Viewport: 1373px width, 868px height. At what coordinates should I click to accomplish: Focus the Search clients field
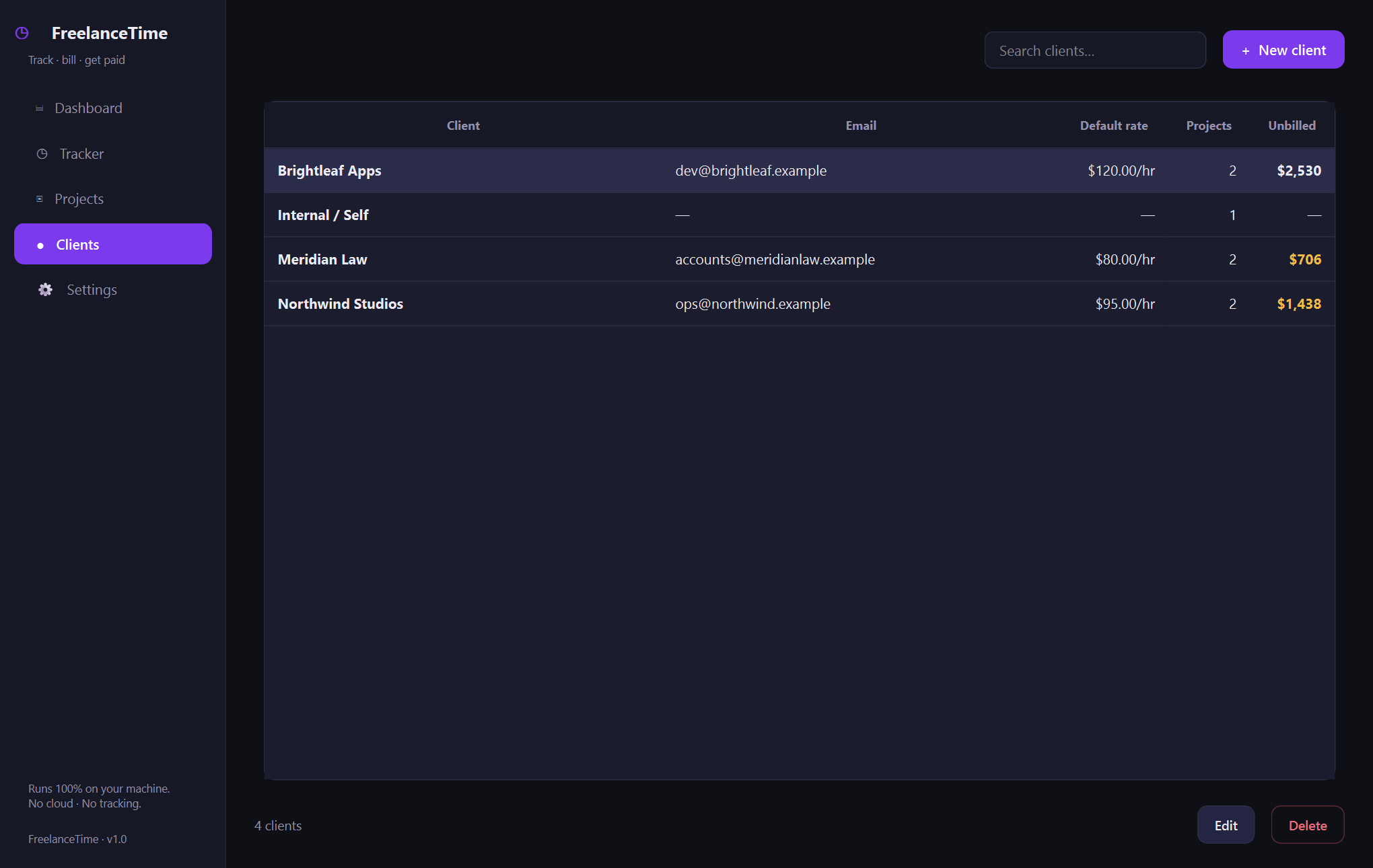(1095, 50)
